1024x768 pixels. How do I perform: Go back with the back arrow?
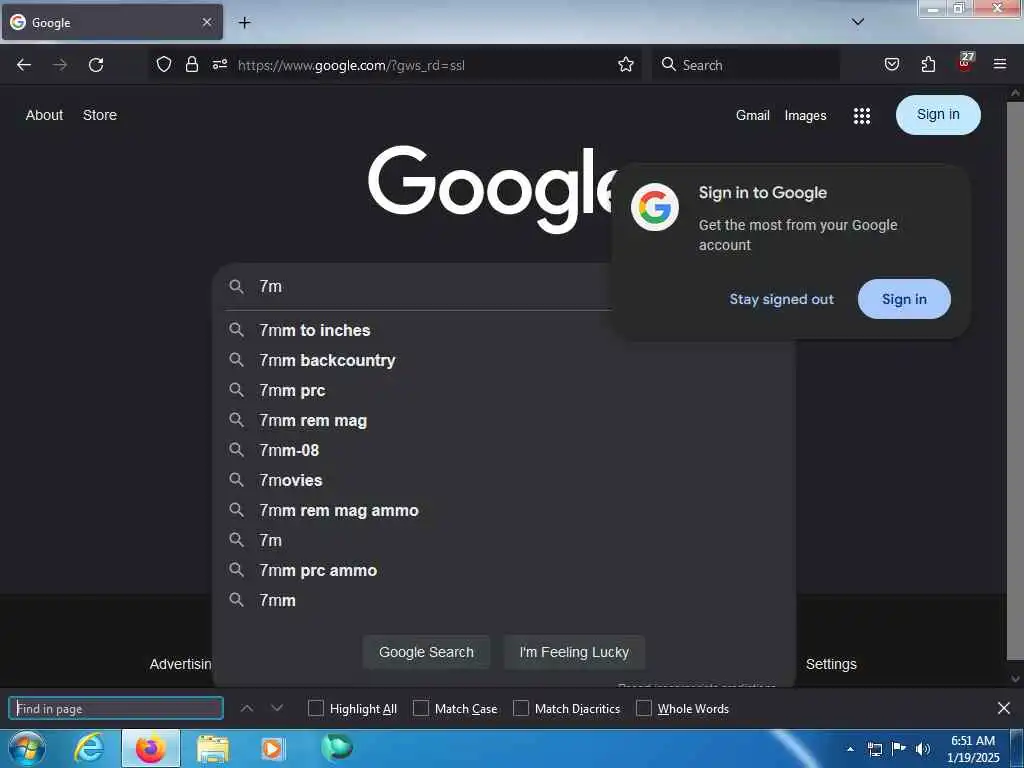24,65
